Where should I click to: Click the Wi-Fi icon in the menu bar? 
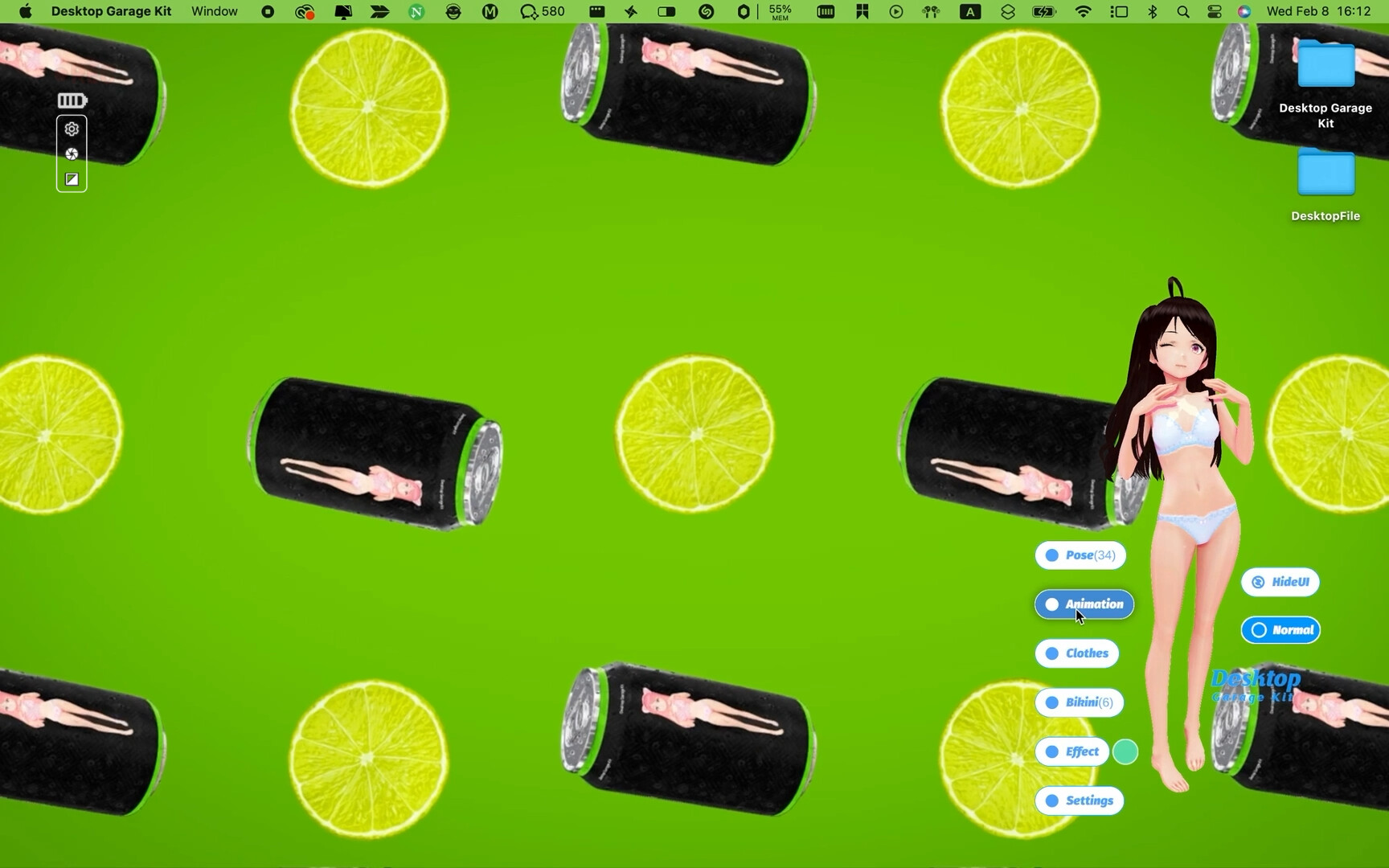point(1083,11)
